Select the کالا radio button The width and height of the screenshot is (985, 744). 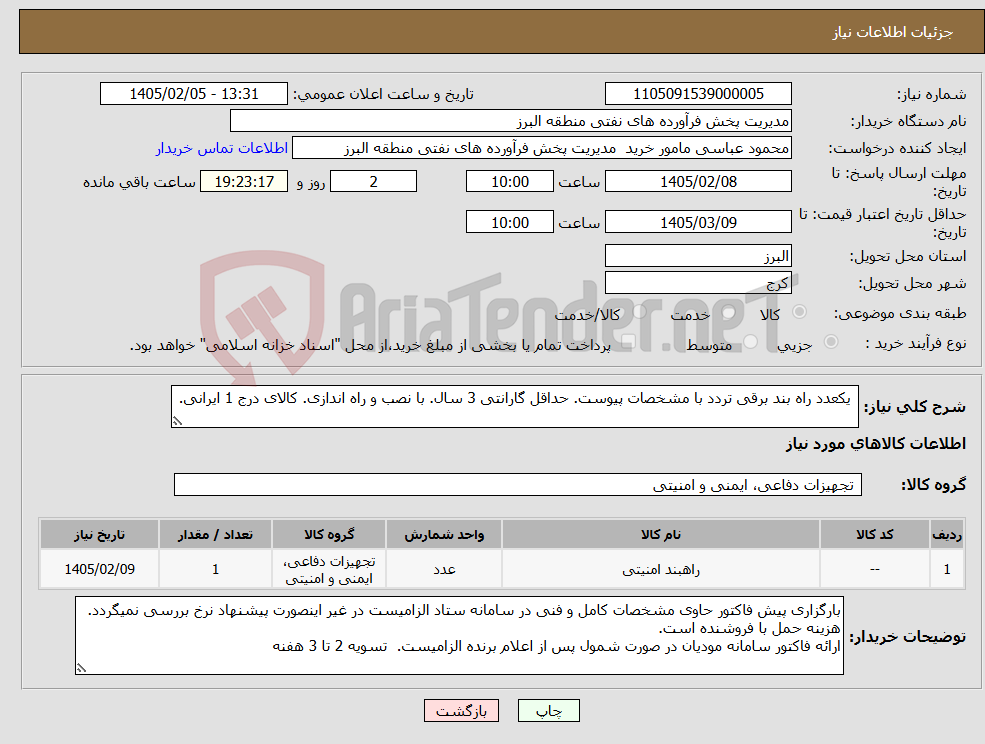[x=800, y=312]
